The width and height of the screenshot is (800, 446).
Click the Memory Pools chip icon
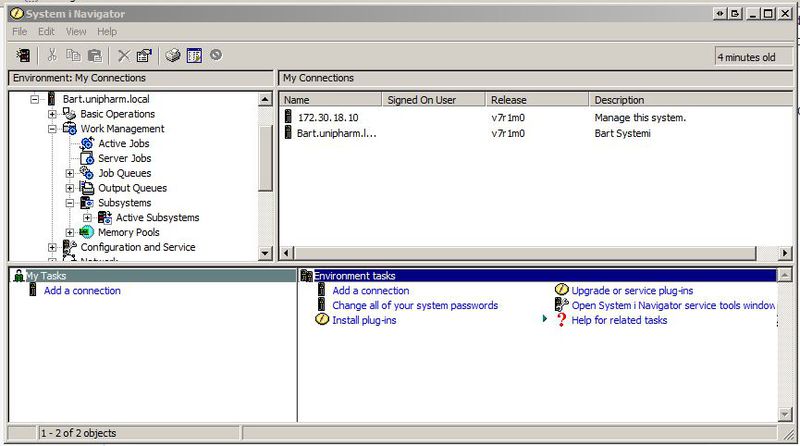click(87, 232)
